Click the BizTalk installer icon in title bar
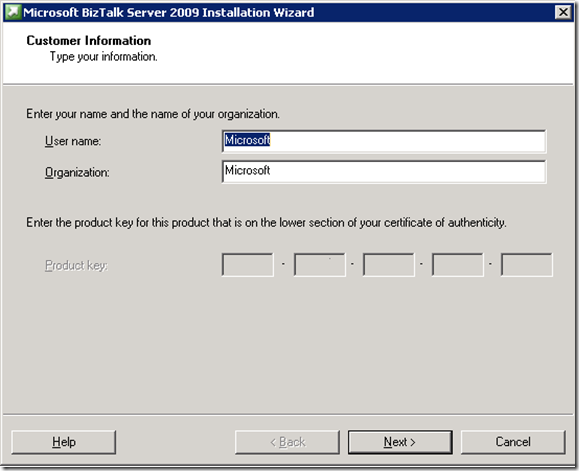This screenshot has width=579, height=471. pyautogui.click(x=13, y=12)
